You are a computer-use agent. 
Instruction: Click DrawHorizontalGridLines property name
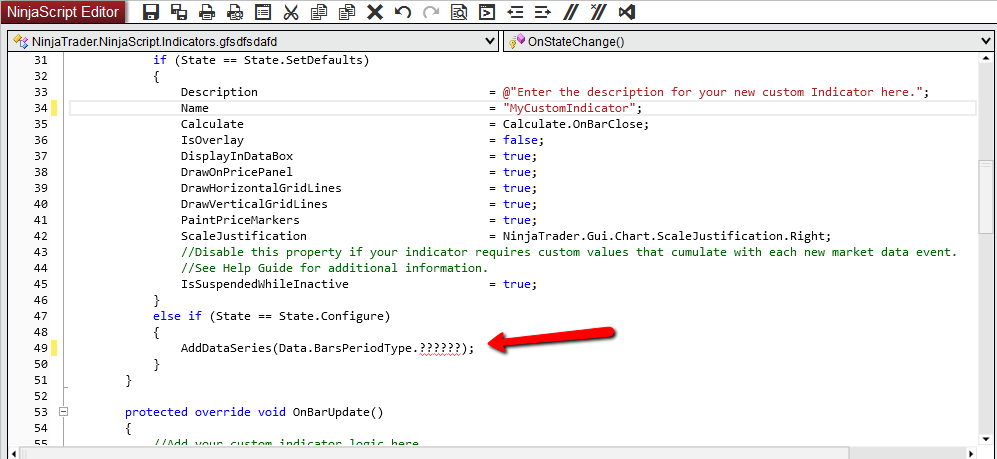click(x=261, y=188)
